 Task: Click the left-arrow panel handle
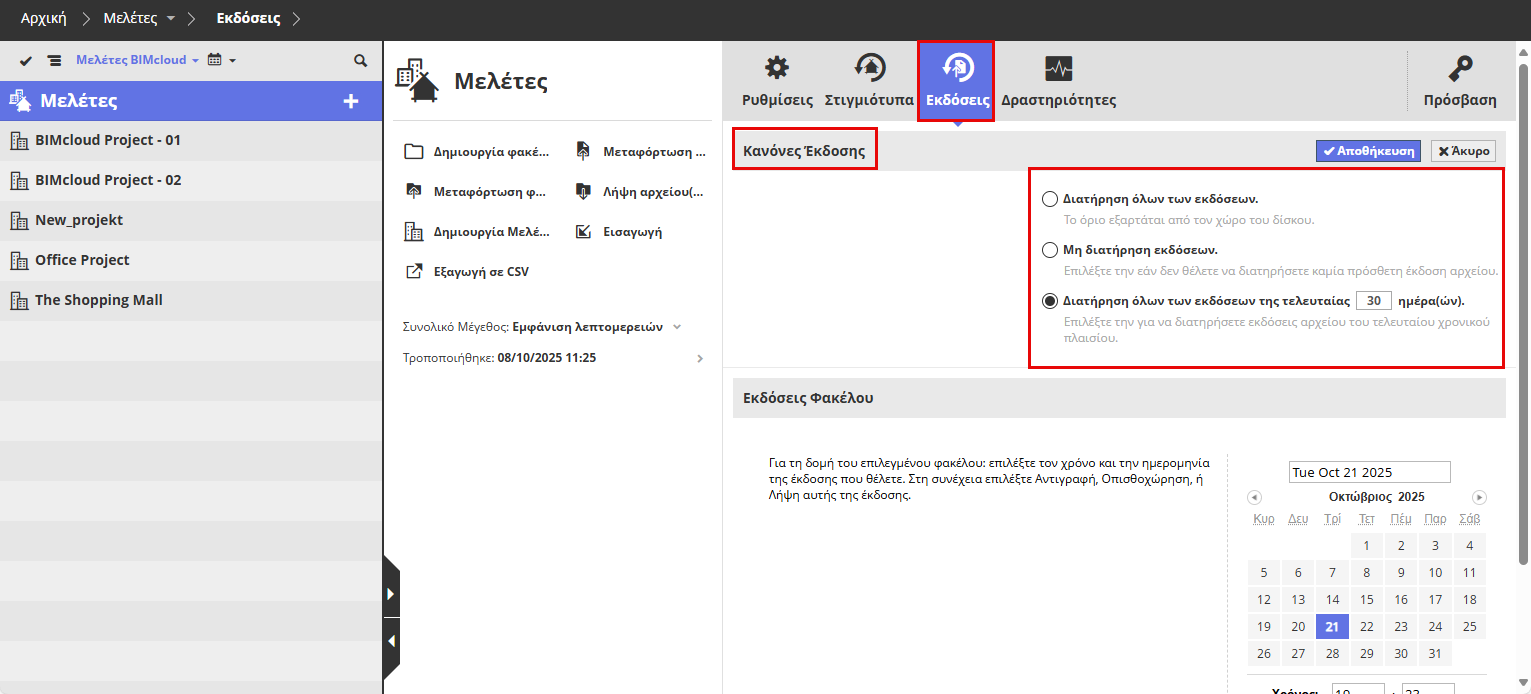(x=391, y=641)
